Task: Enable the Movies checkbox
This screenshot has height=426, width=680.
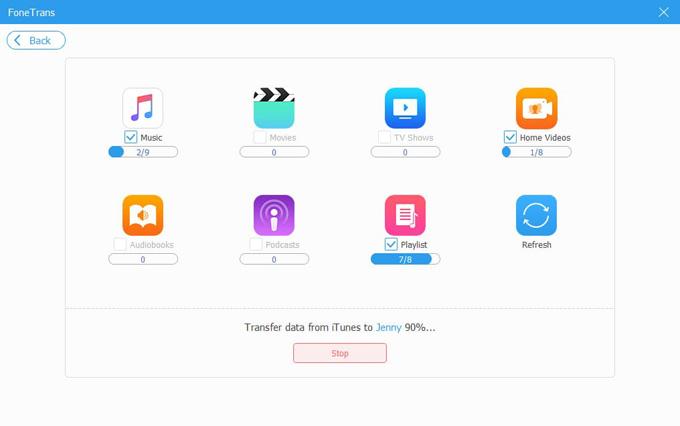Action: [260, 137]
